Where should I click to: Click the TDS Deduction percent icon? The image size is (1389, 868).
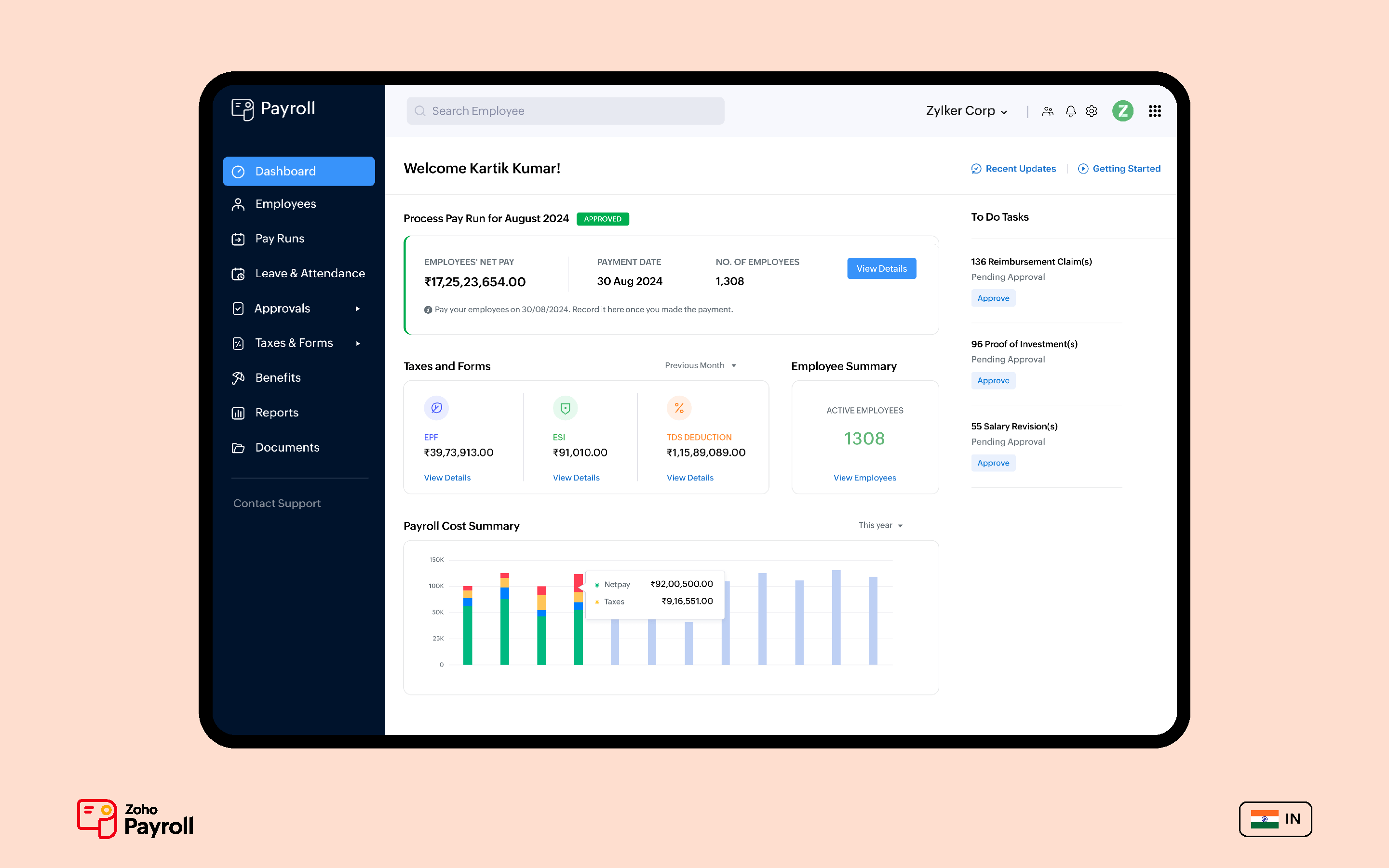pos(679,408)
